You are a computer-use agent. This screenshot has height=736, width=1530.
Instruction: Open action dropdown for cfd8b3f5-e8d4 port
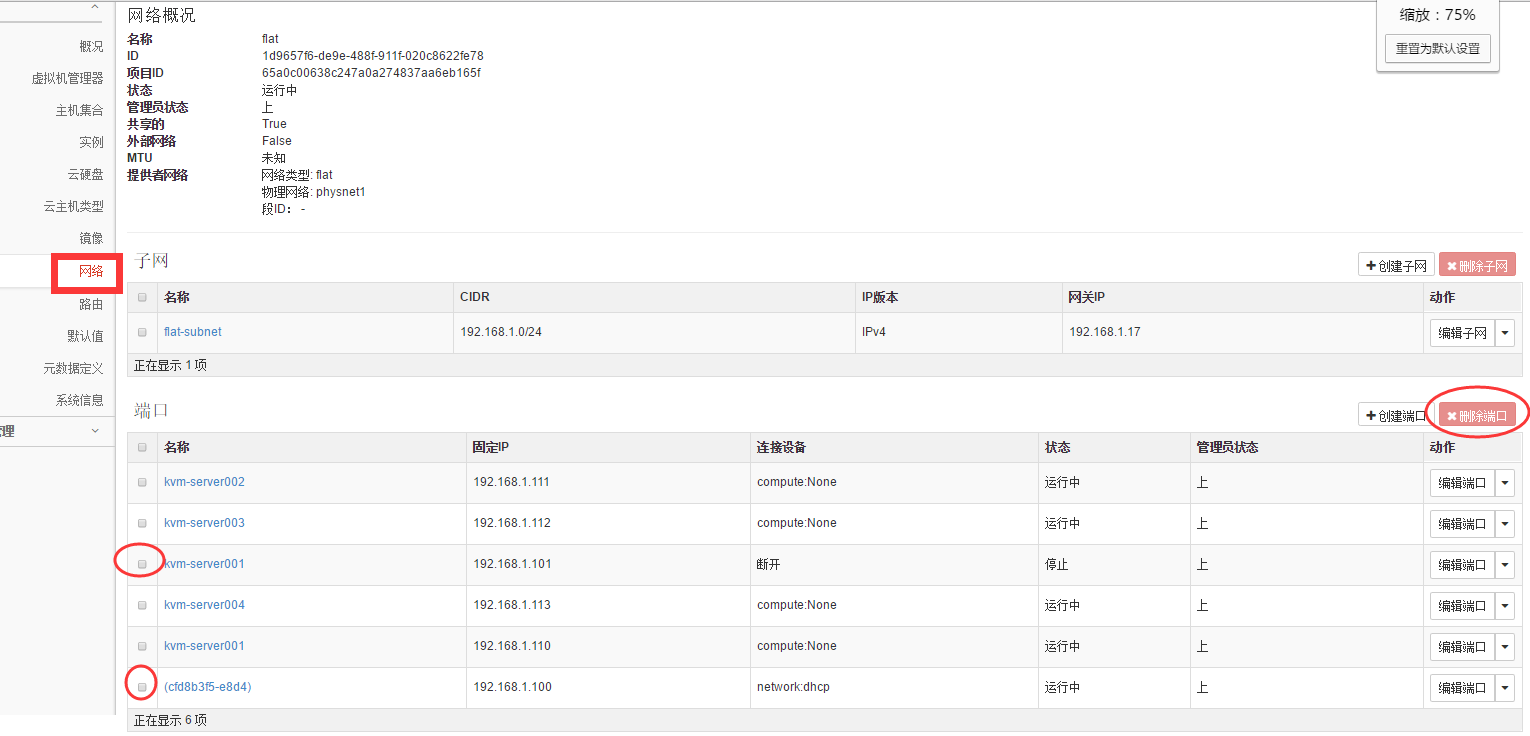(1505, 688)
